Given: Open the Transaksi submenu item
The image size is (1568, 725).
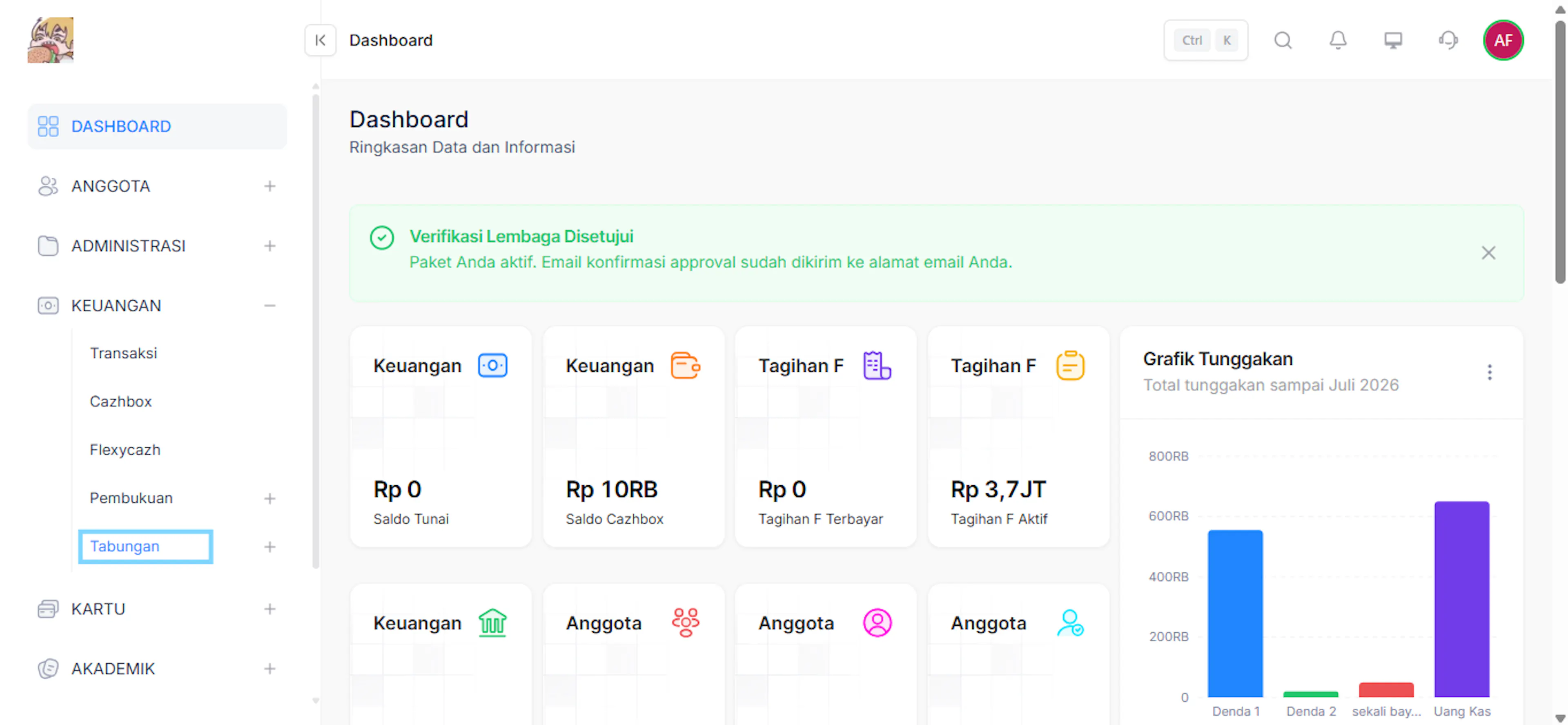Looking at the screenshot, I should click(x=124, y=353).
